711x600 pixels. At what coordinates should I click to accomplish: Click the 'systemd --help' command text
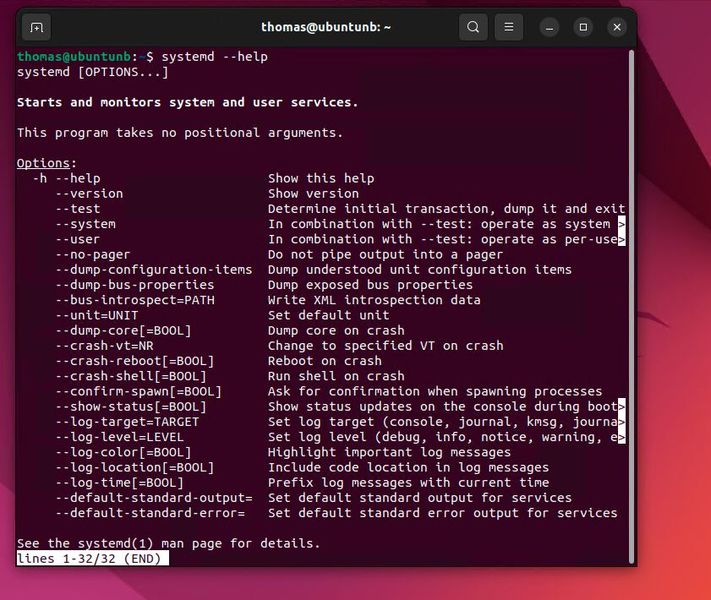214,57
